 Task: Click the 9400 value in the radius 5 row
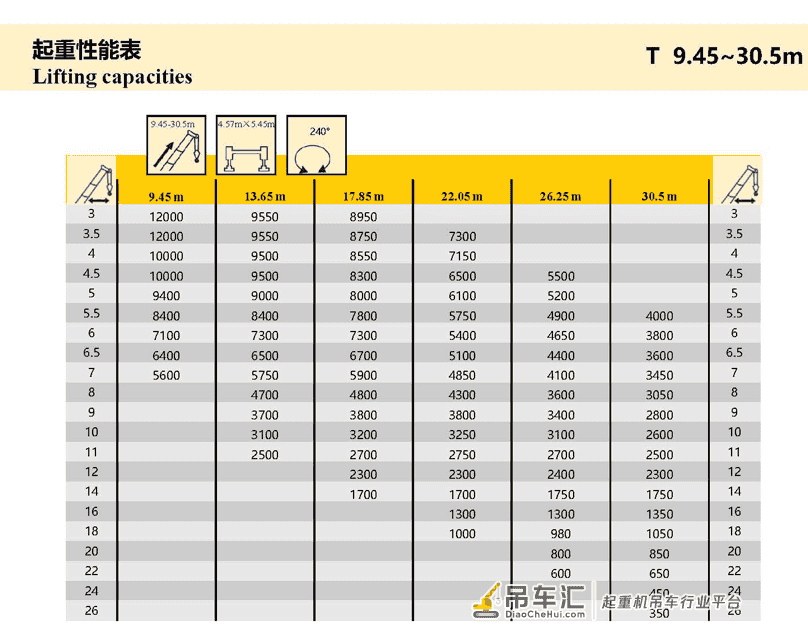click(166, 296)
